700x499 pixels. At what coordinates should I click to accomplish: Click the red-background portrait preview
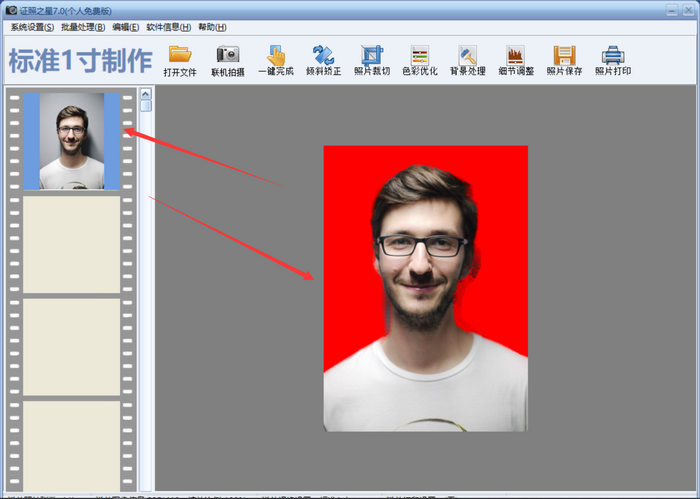click(x=425, y=288)
